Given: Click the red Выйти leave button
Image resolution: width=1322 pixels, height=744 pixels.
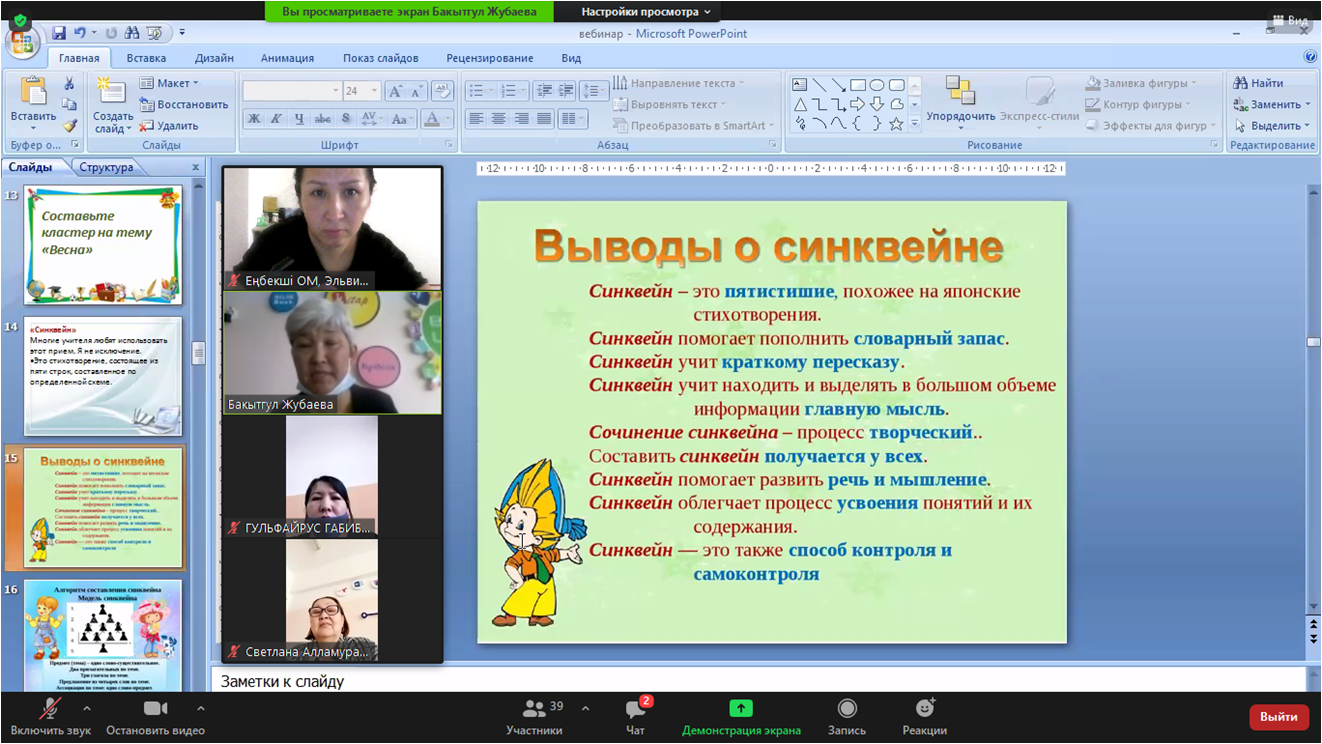Looking at the screenshot, I should (x=1278, y=716).
